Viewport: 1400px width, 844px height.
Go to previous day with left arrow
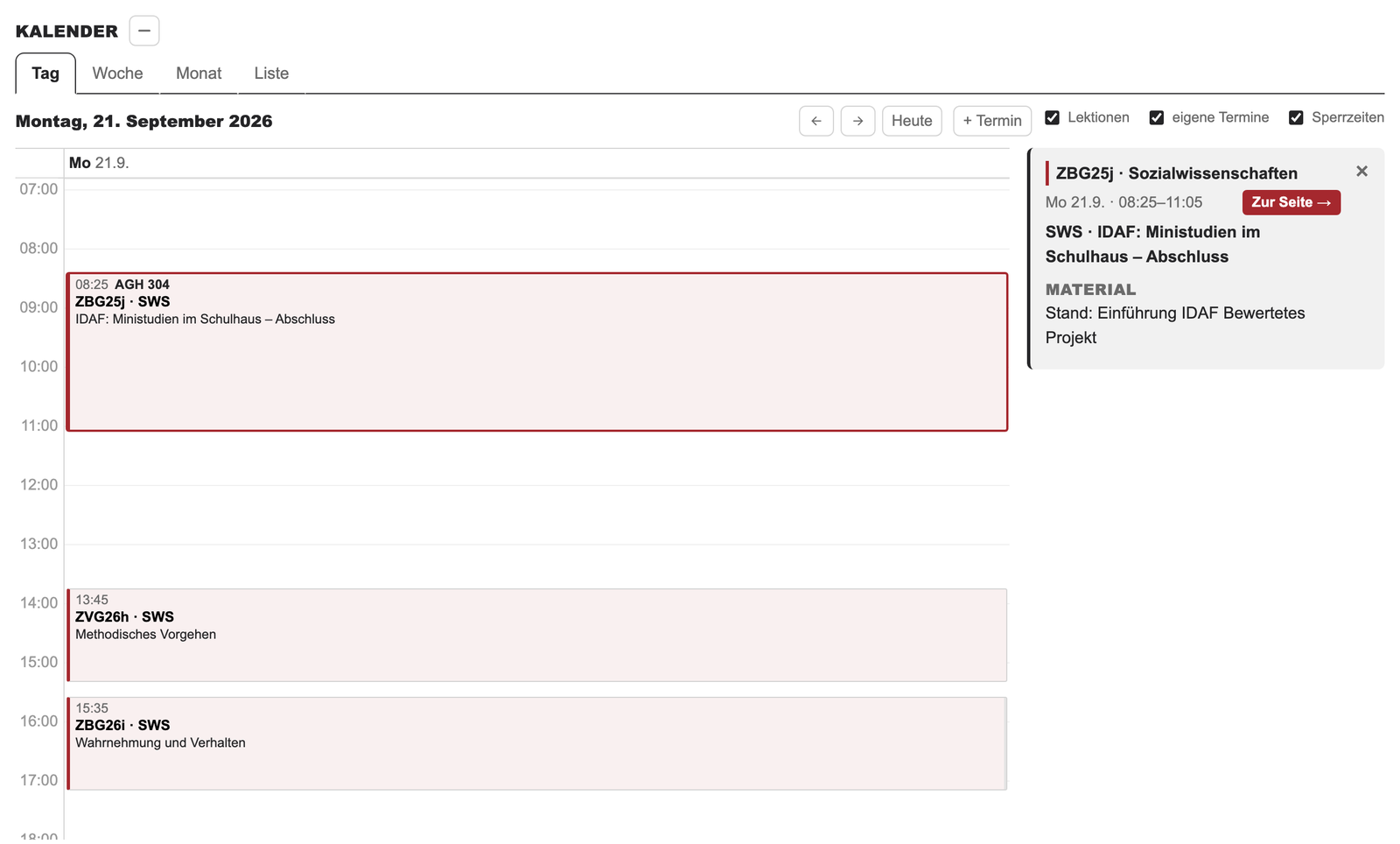tap(816, 121)
